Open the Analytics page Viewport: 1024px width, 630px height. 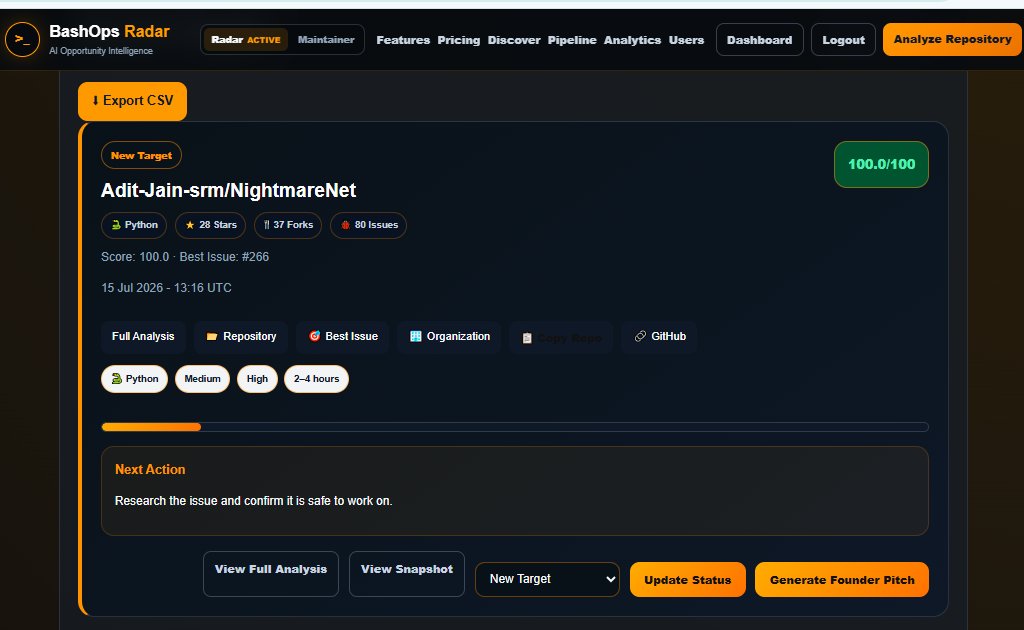632,40
